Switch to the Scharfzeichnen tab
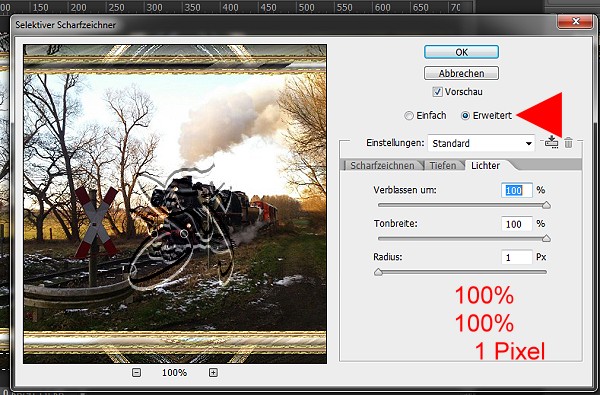This screenshot has width=600, height=395. click(382, 165)
